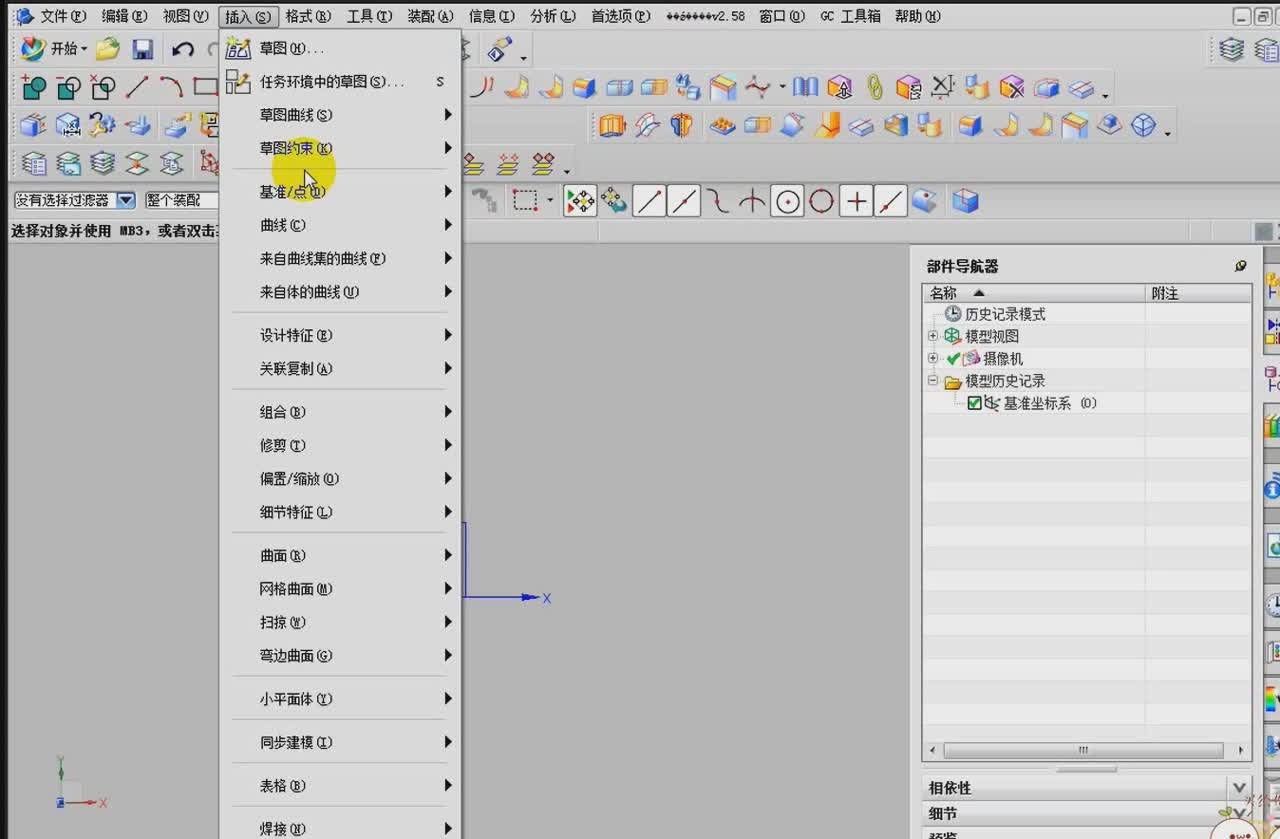Toggle End Point snap option
Screen dimensions: 1280x839
pyautogui.click(x=650, y=202)
